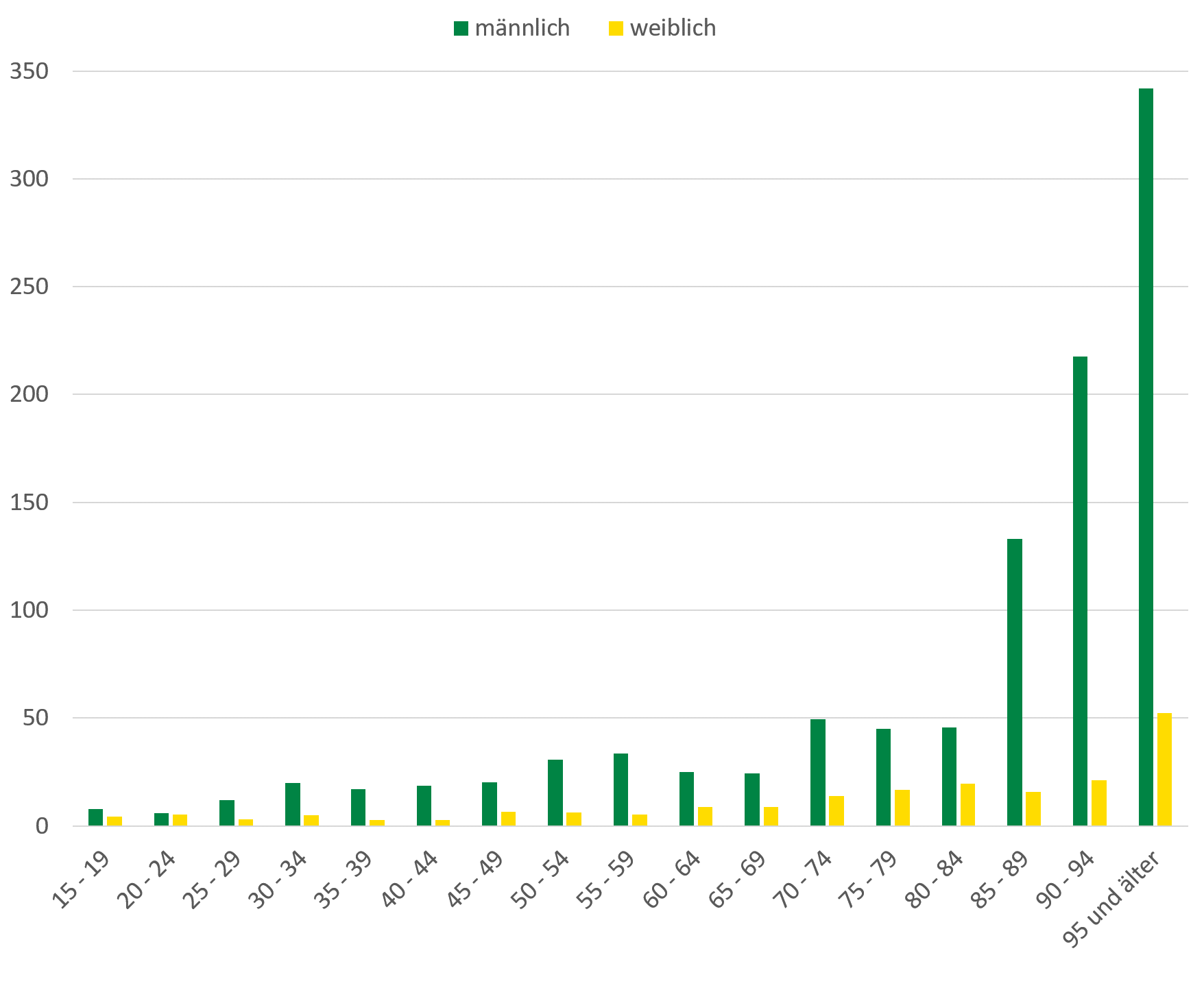Click the yellow bar for 20 - 24
This screenshot has width=1204, height=988.
(x=180, y=820)
